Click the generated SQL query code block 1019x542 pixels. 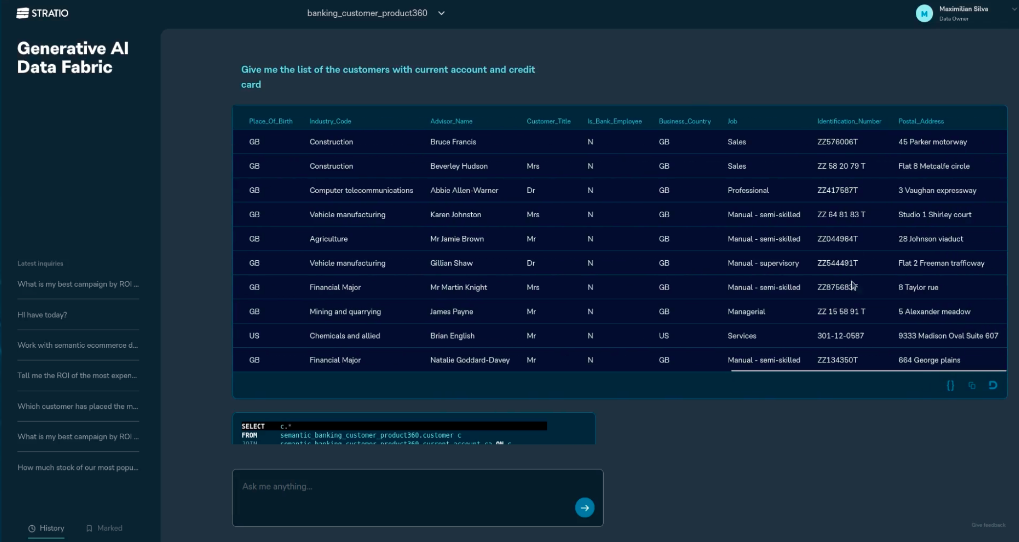(x=413, y=430)
